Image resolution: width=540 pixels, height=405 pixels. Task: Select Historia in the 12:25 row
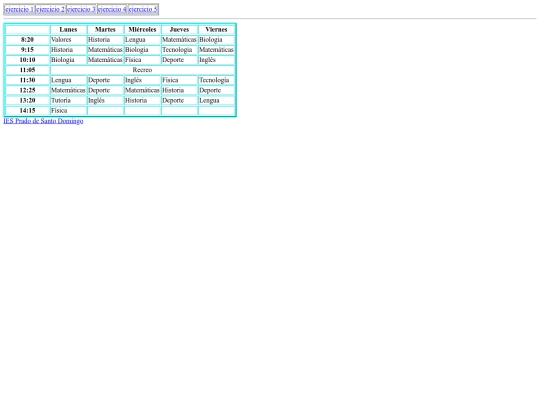coord(179,90)
